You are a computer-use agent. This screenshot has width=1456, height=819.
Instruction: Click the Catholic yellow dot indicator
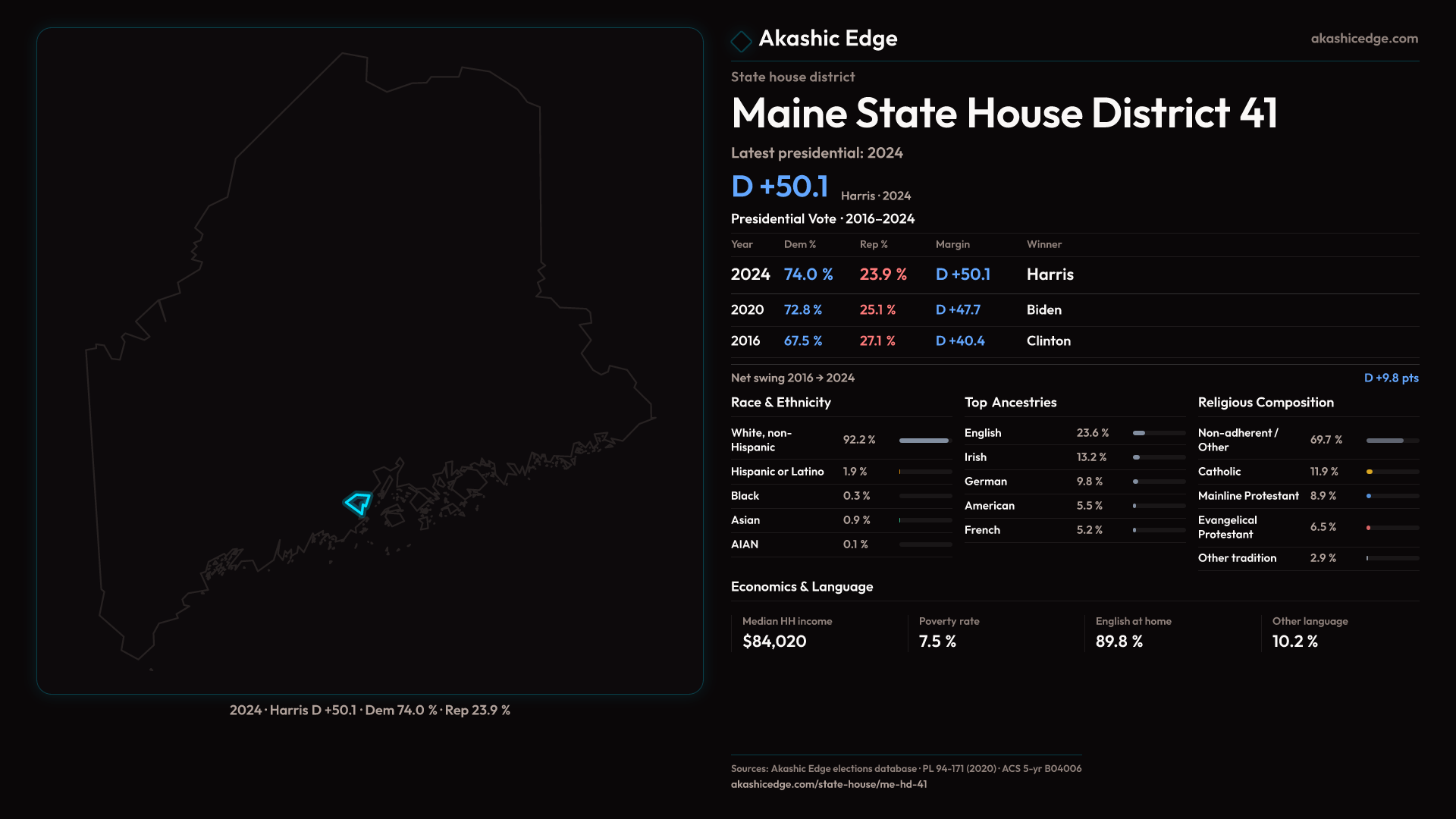pyautogui.click(x=1370, y=472)
